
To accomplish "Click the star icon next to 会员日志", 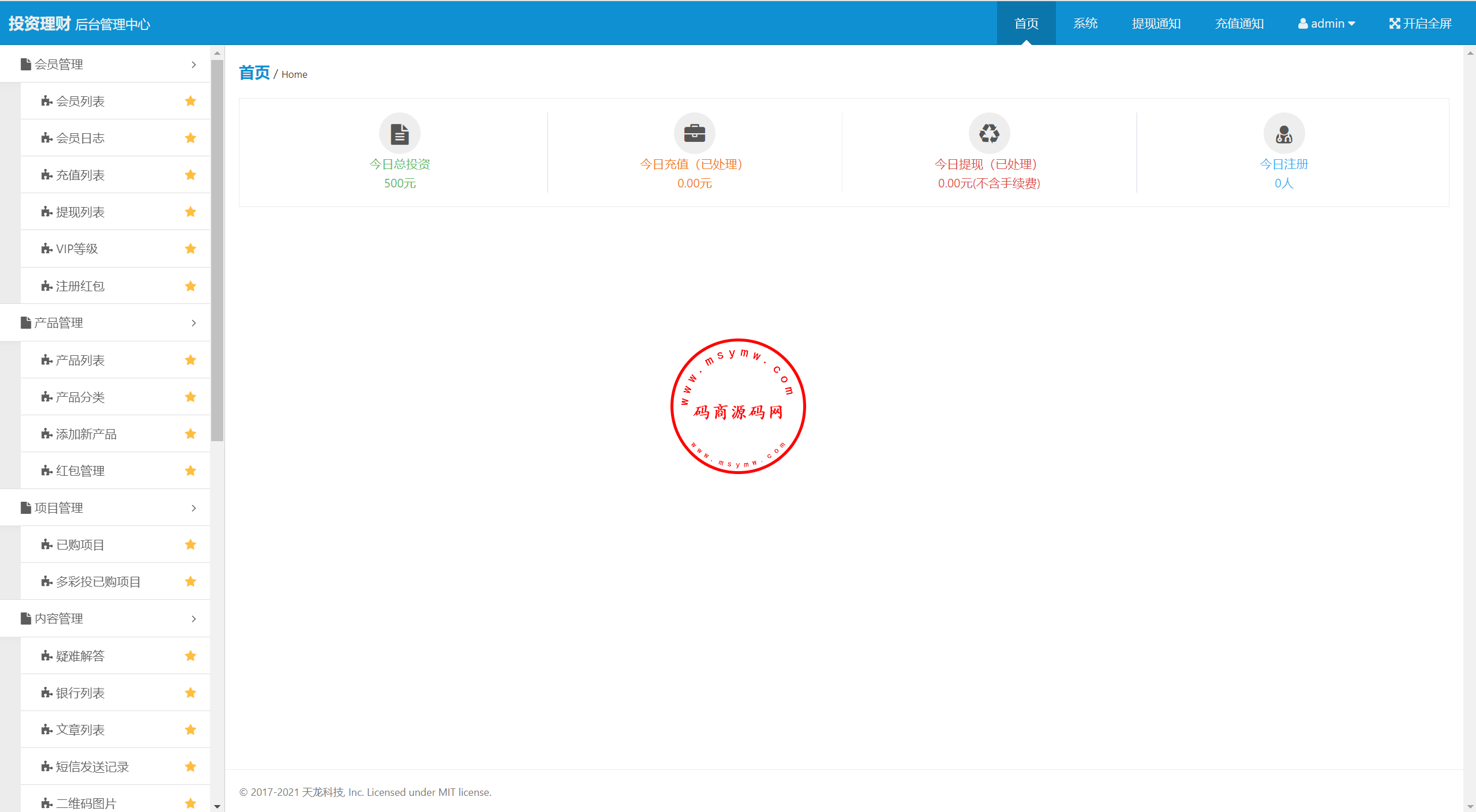I will click(190, 138).
